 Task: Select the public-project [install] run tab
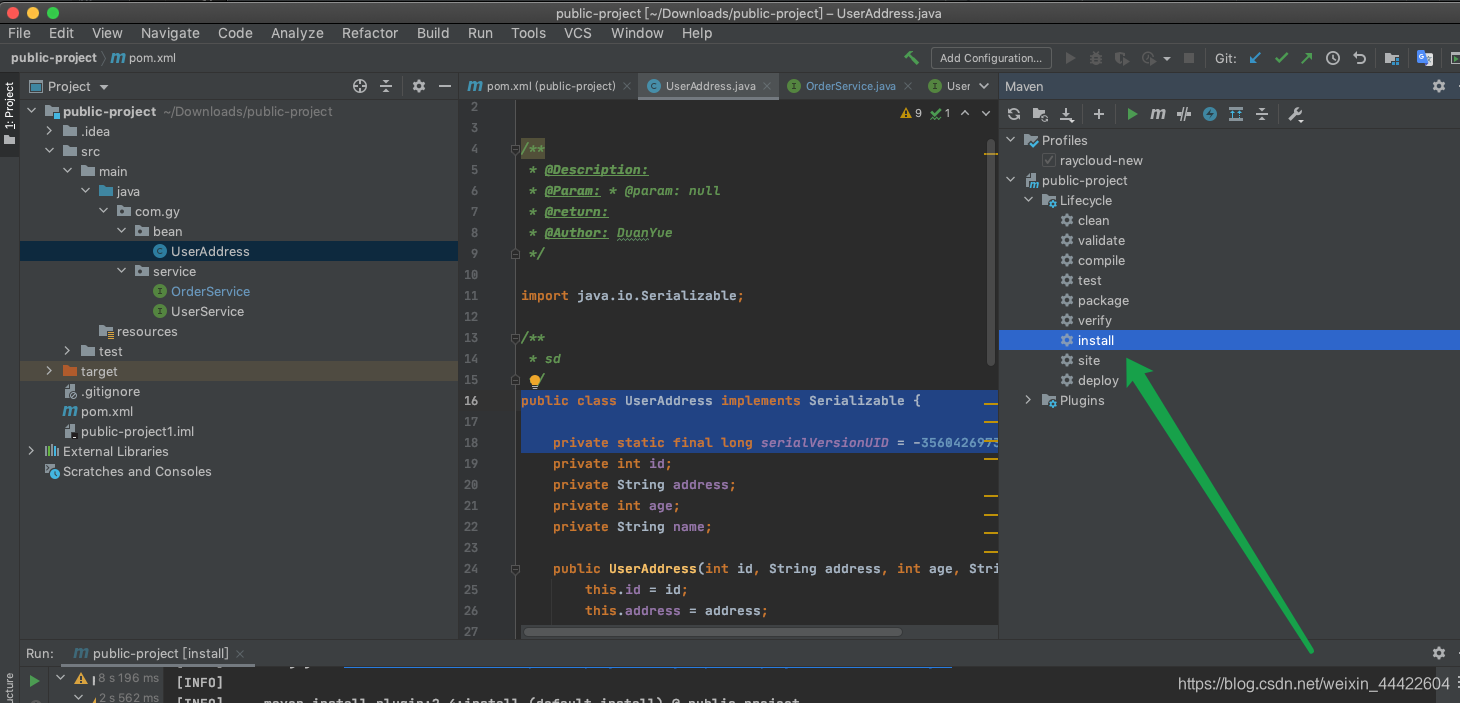[160, 653]
